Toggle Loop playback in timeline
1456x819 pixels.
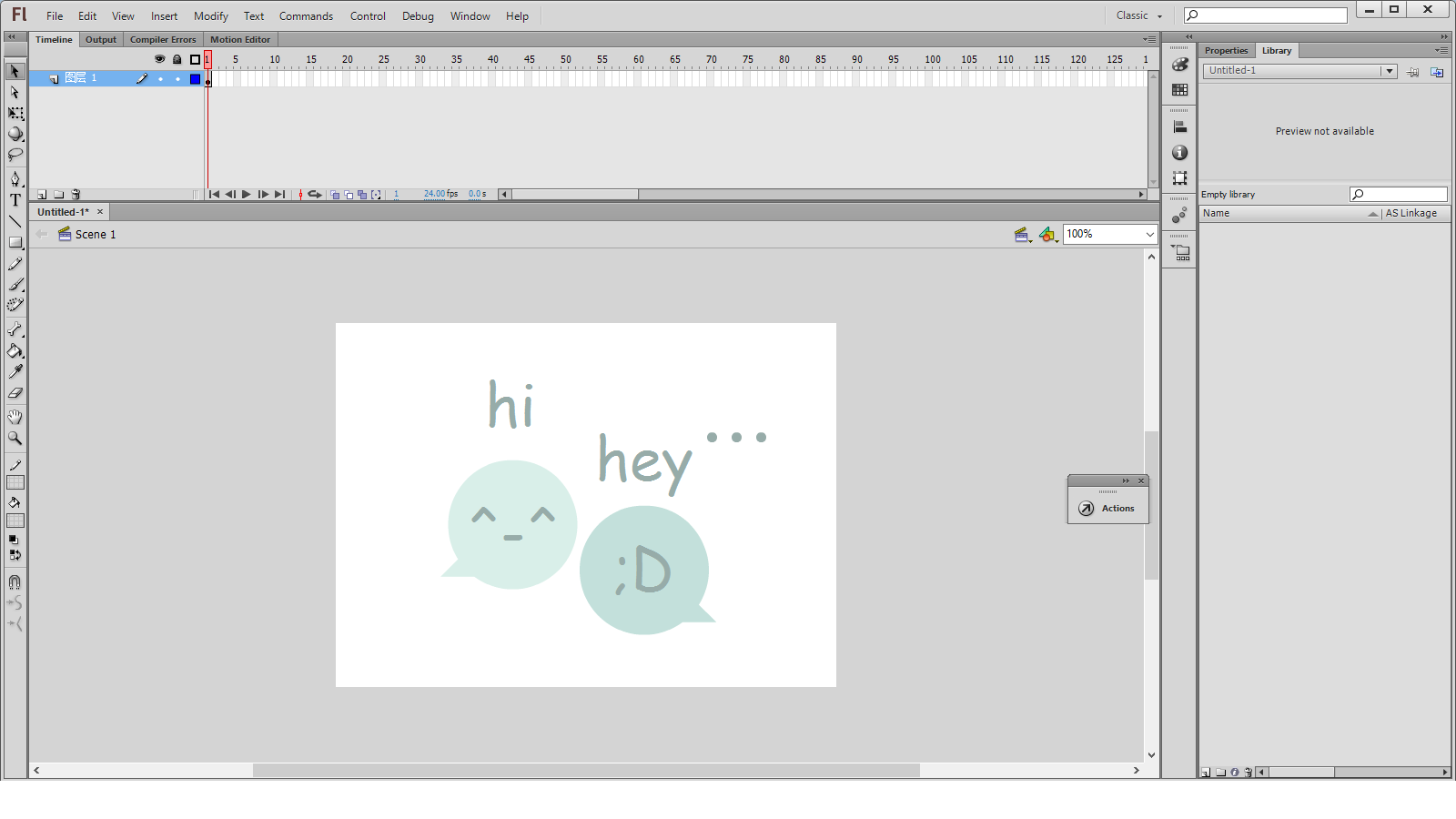pyautogui.click(x=314, y=194)
